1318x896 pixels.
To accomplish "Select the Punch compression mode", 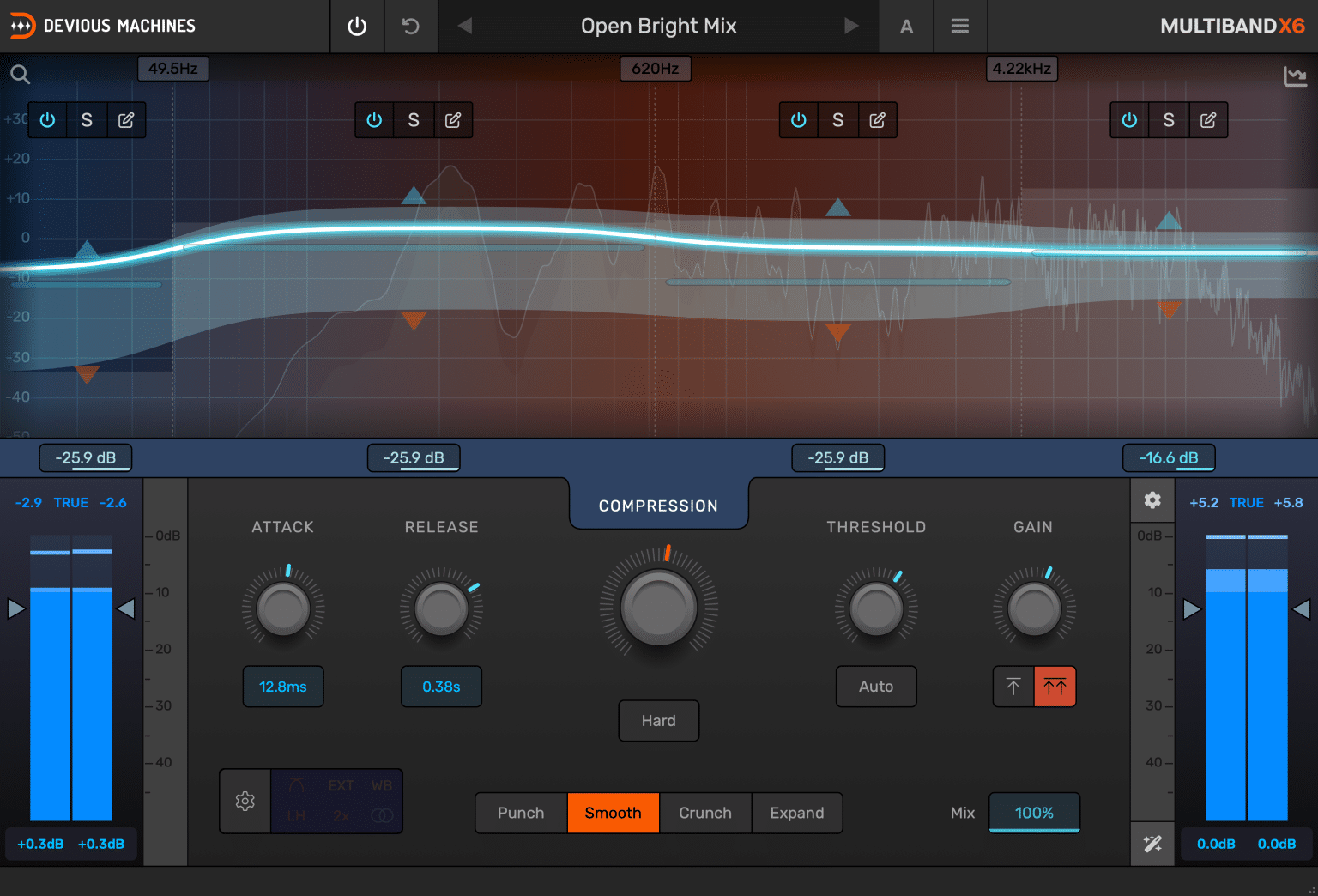I will click(521, 813).
